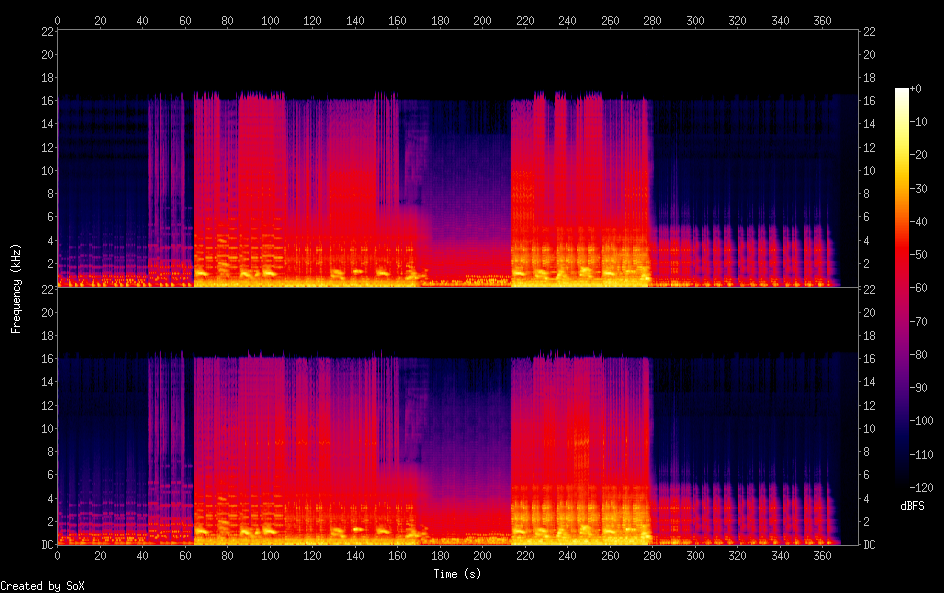Select the "+0" value on color scale
The height and width of the screenshot is (593, 944).
point(916,88)
